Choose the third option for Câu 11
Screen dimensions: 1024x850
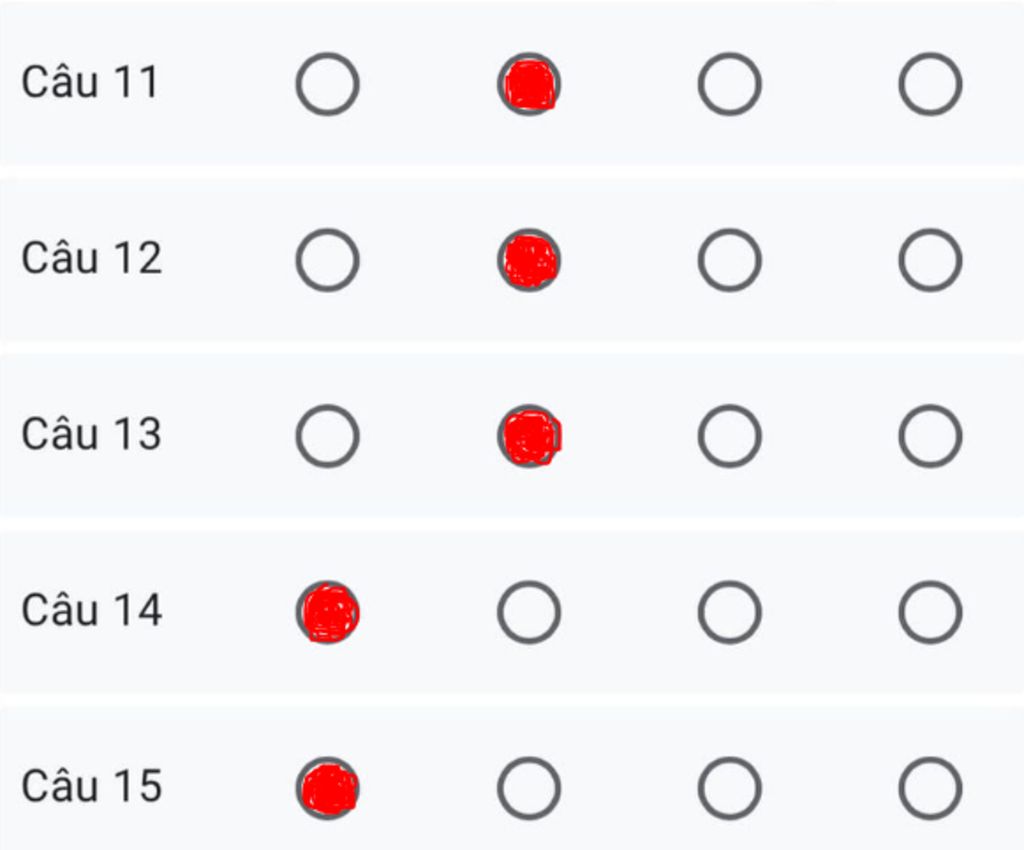729,84
